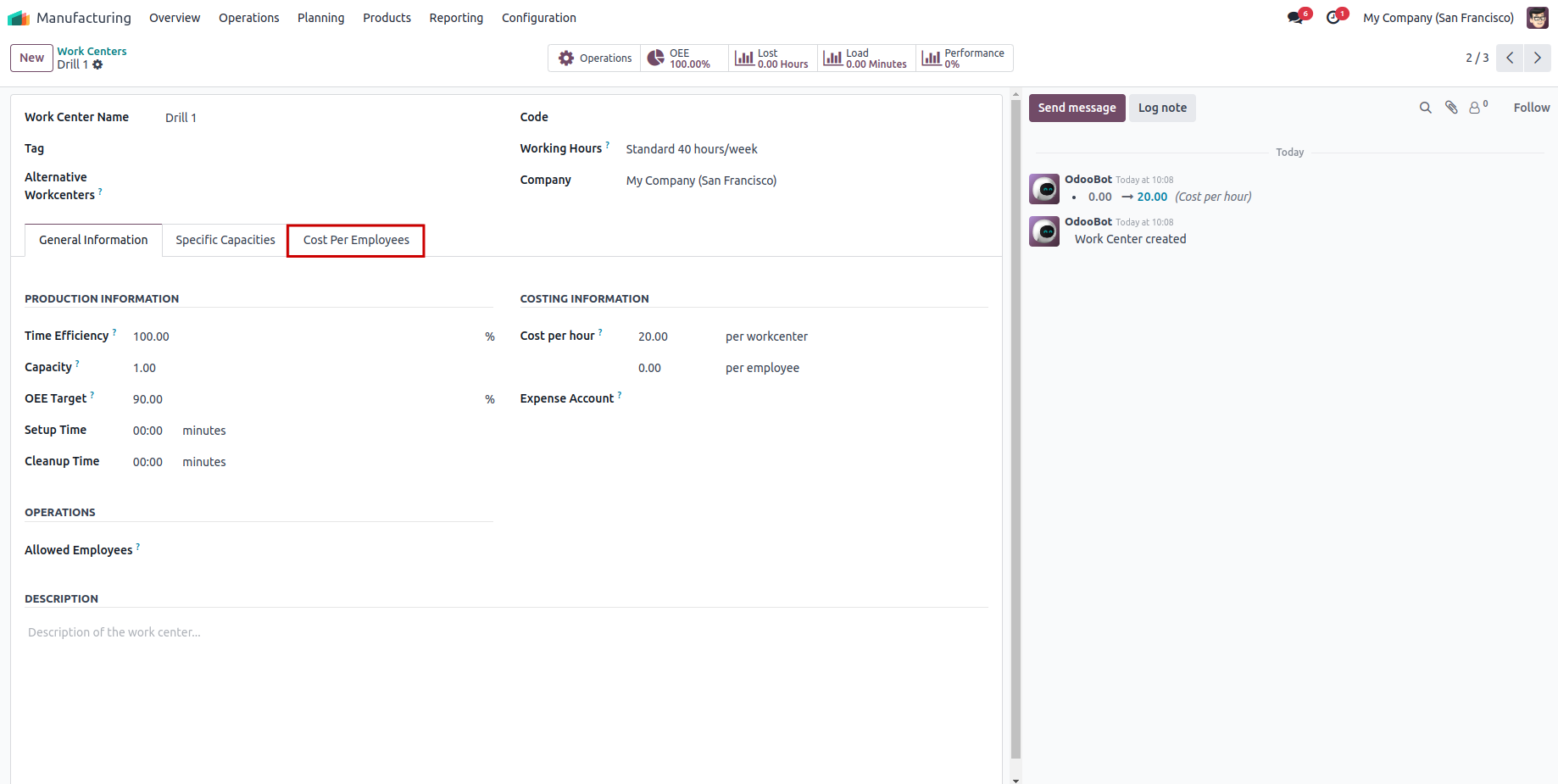
Task: Open the Load 0.00 Minutes stat button
Action: [x=866, y=58]
